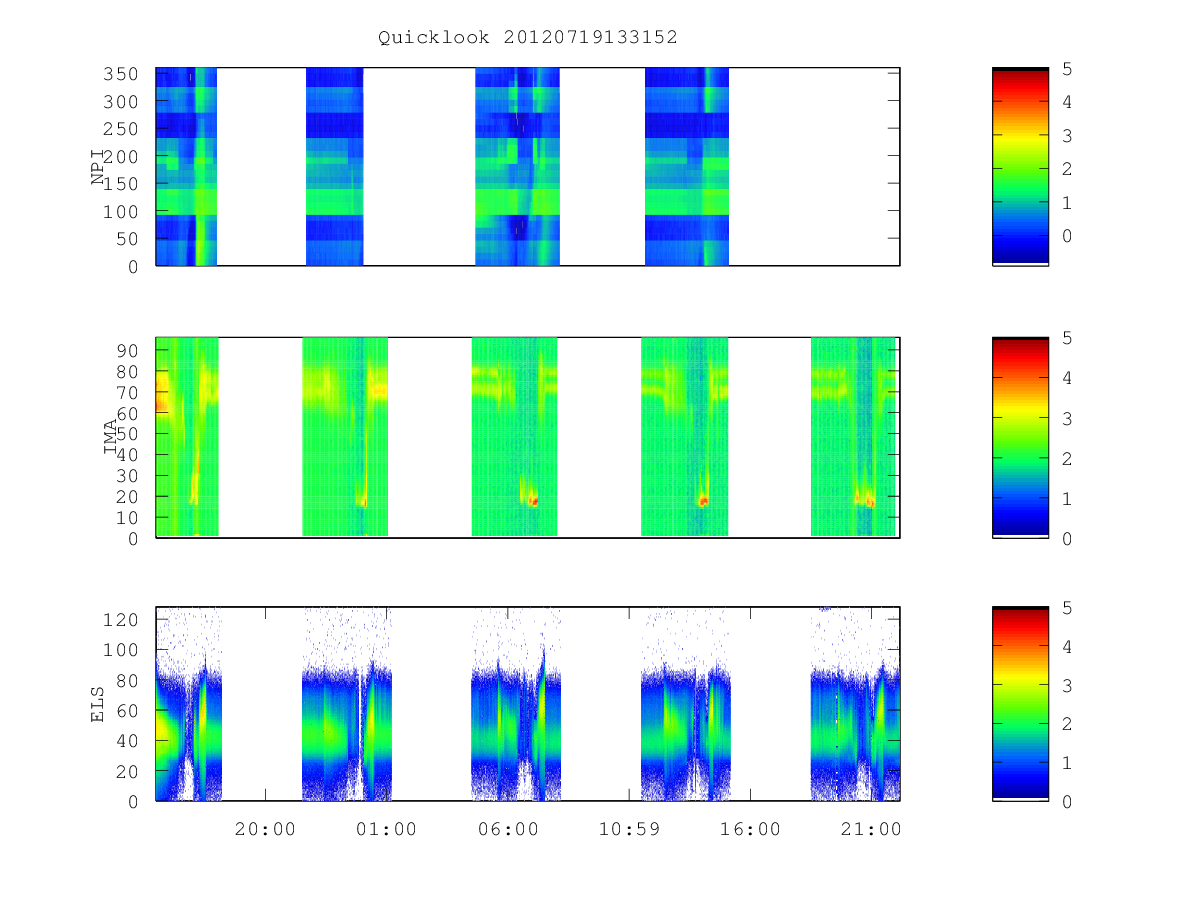Click the ELS panel color scale bar
Image resolution: width=1200 pixels, height=900 pixels.
[1020, 704]
